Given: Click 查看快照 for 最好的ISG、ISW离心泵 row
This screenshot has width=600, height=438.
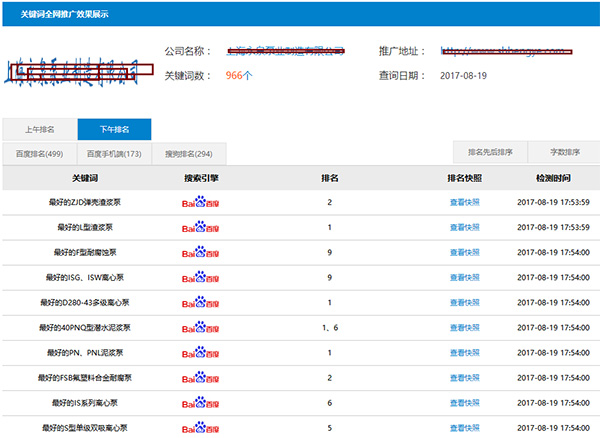Looking at the screenshot, I should click(x=465, y=277).
